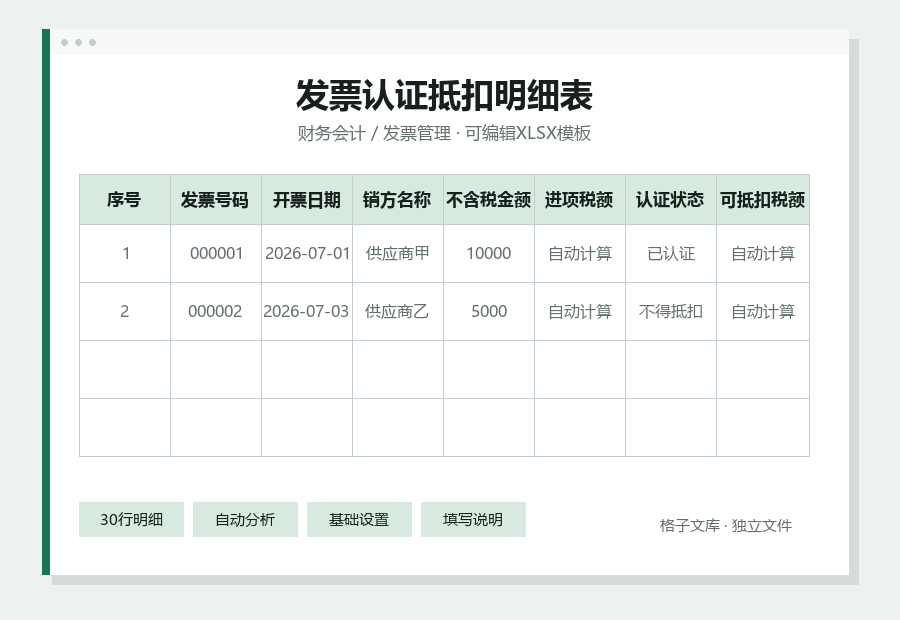
Task: Select the 发票号码 column header
Action: (216, 200)
